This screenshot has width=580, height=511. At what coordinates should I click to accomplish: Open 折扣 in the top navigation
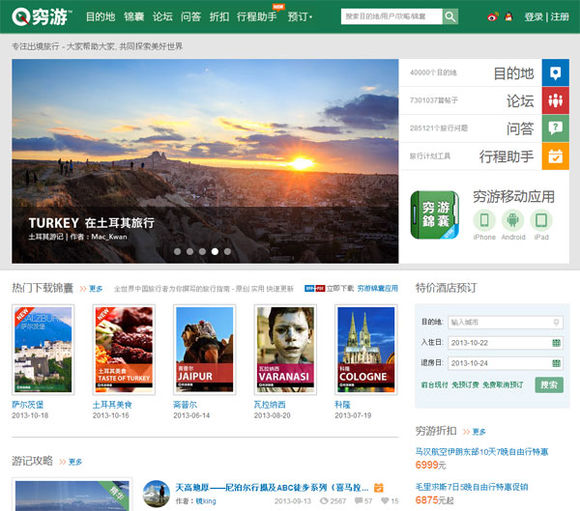pos(219,17)
